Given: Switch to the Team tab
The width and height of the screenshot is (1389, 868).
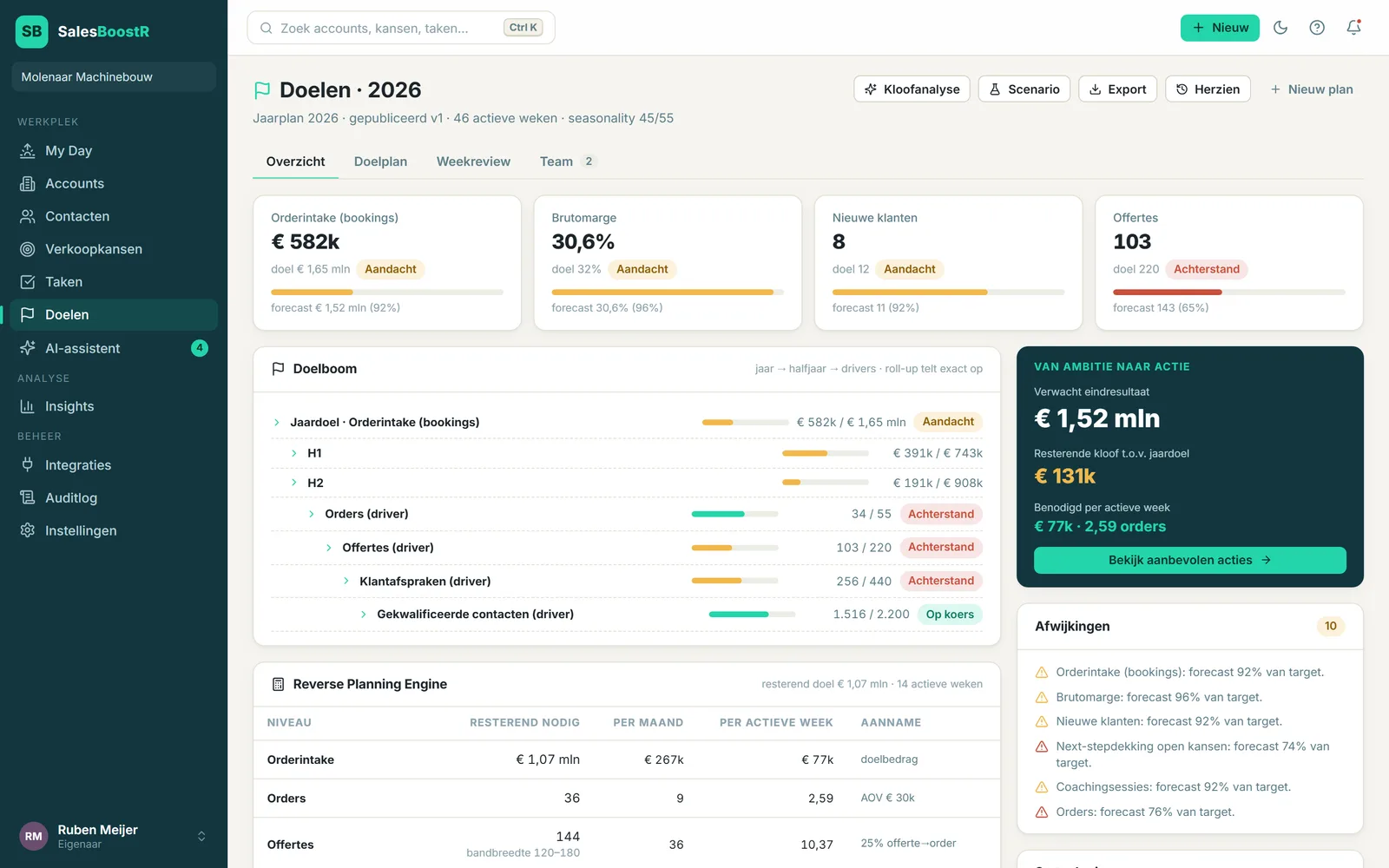Looking at the screenshot, I should [567, 161].
